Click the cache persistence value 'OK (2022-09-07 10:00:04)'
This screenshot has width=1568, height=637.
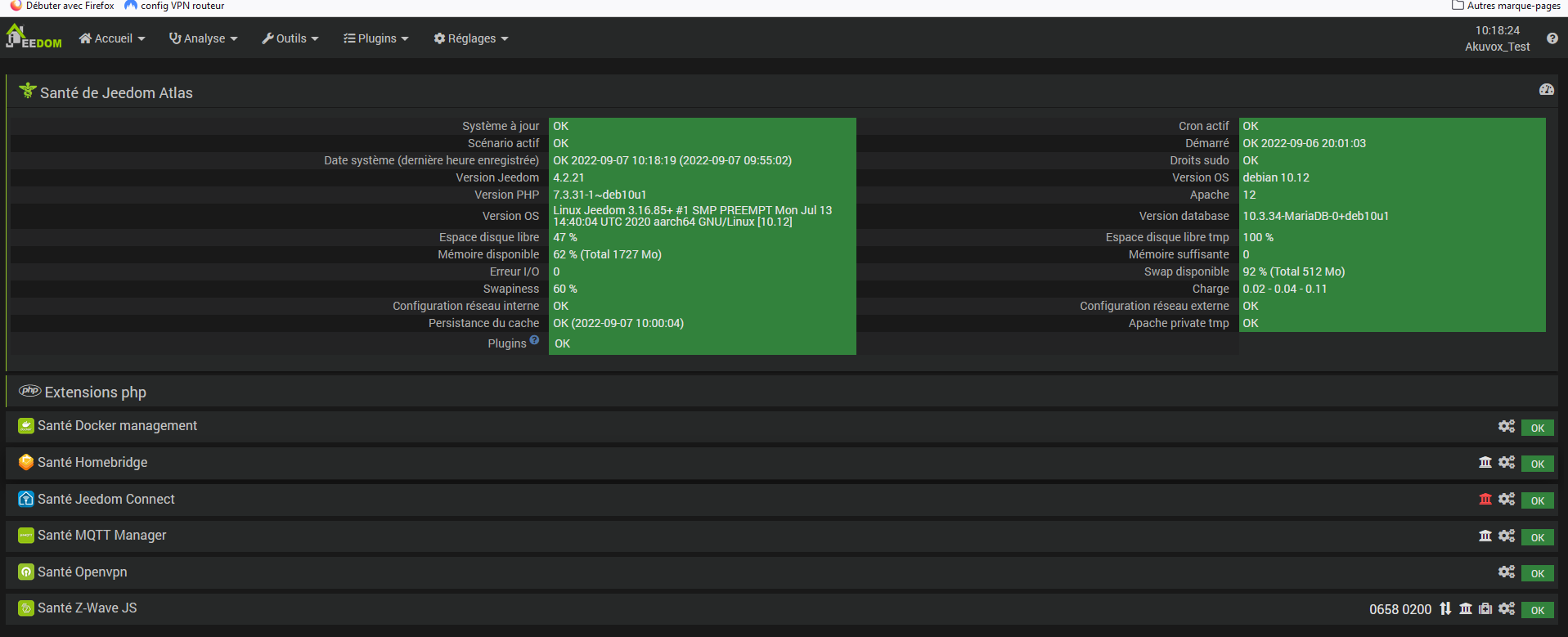coord(618,323)
